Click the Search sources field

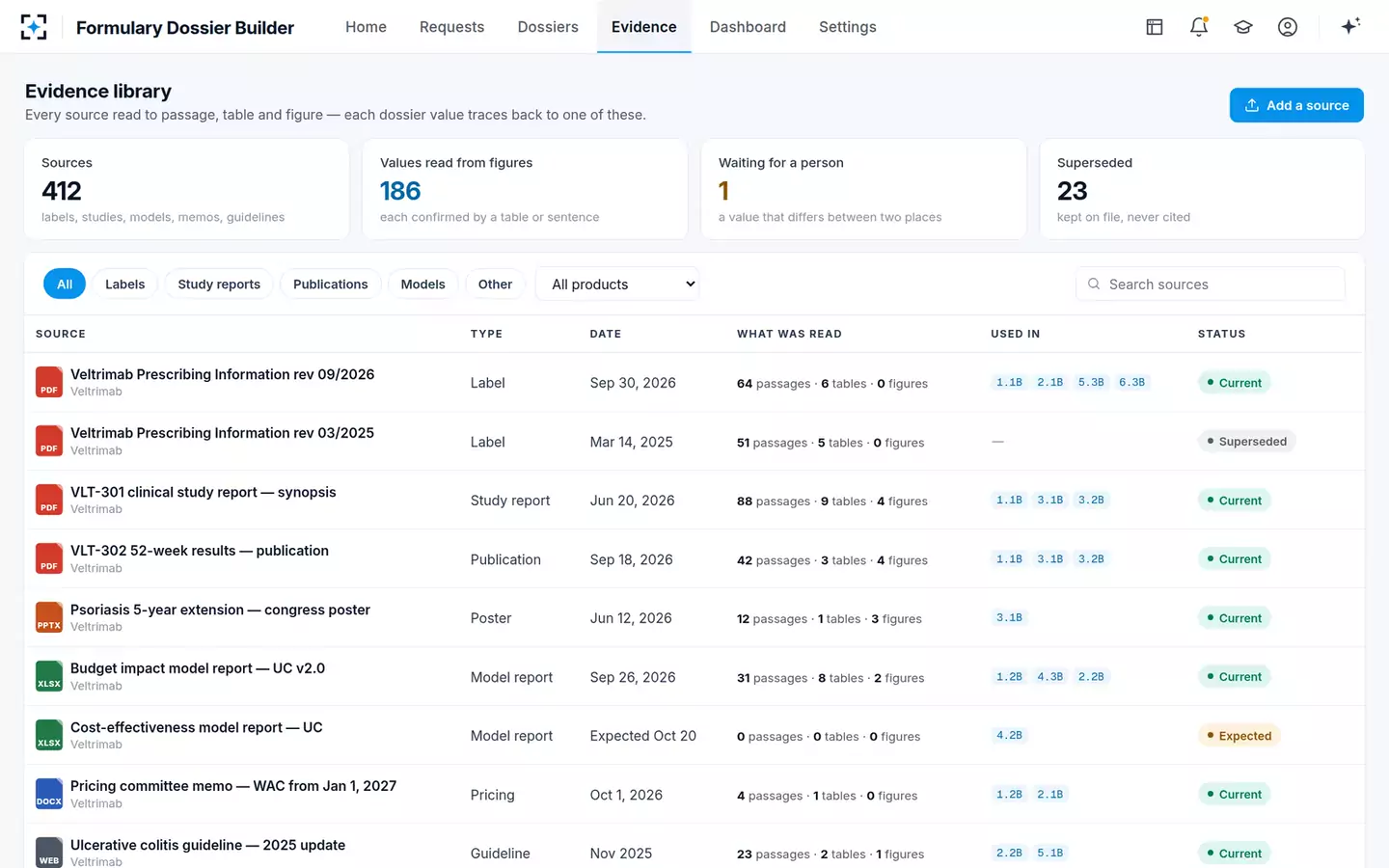pyautogui.click(x=1211, y=285)
